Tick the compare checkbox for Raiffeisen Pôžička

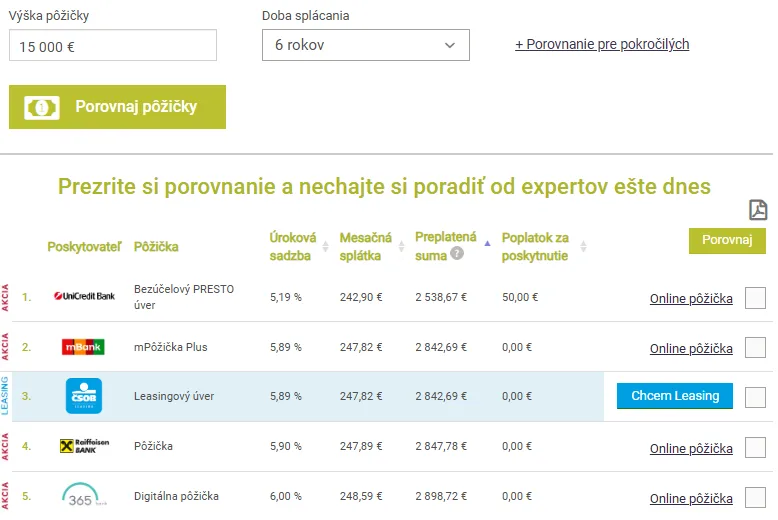point(755,447)
